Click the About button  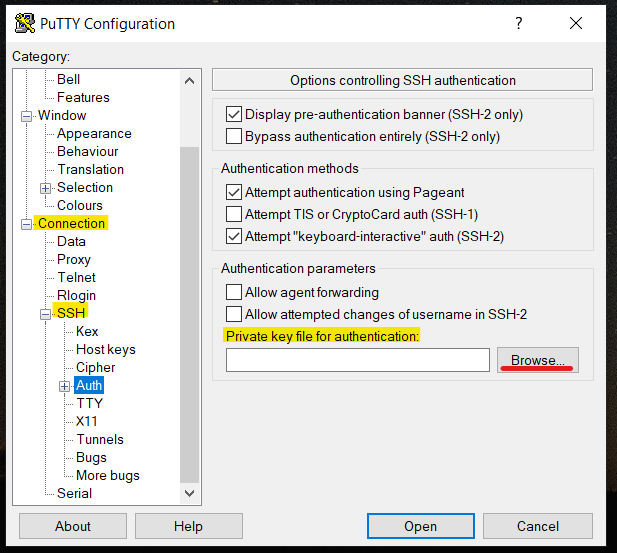point(73,526)
